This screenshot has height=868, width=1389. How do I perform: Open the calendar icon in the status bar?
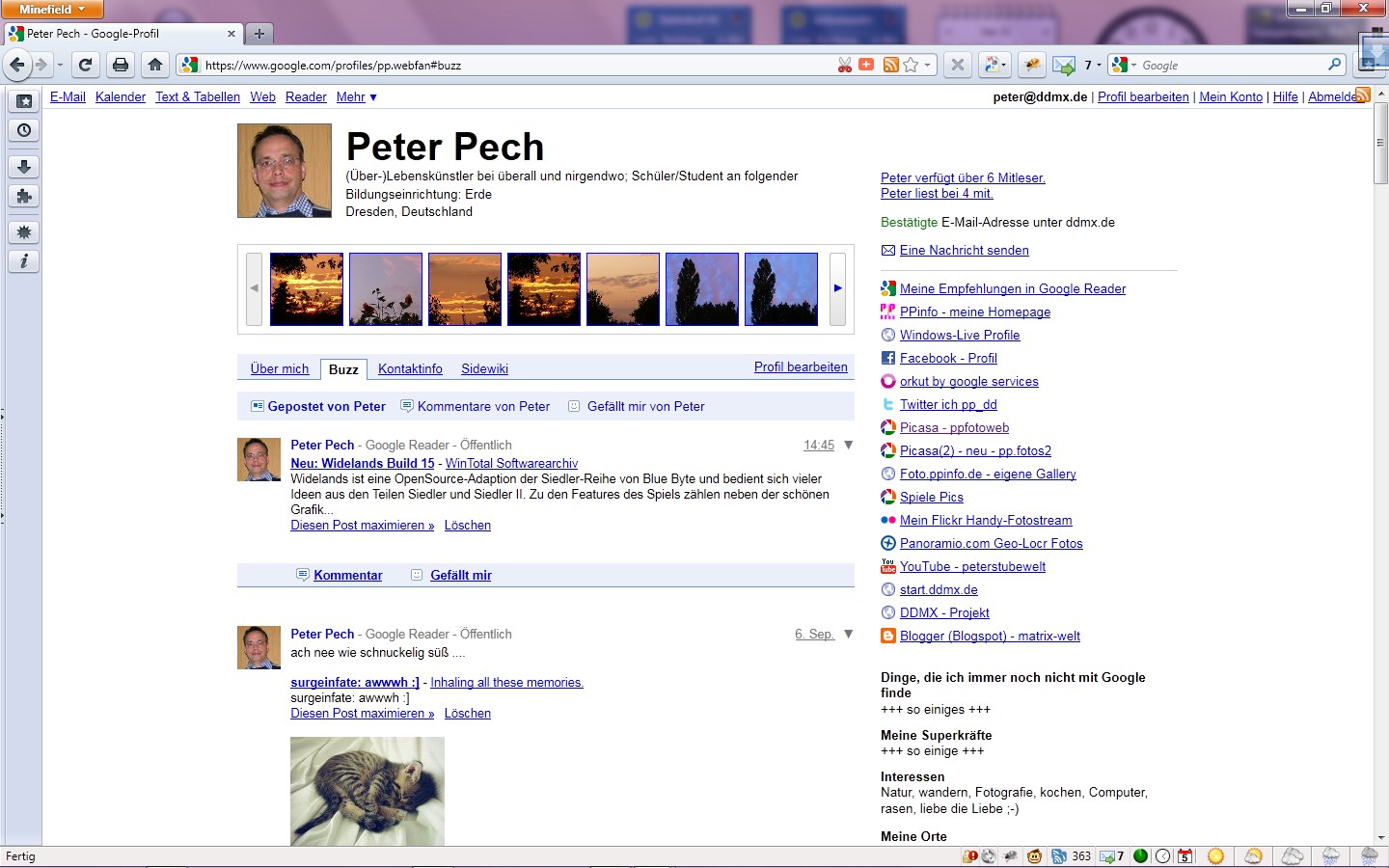click(1185, 856)
